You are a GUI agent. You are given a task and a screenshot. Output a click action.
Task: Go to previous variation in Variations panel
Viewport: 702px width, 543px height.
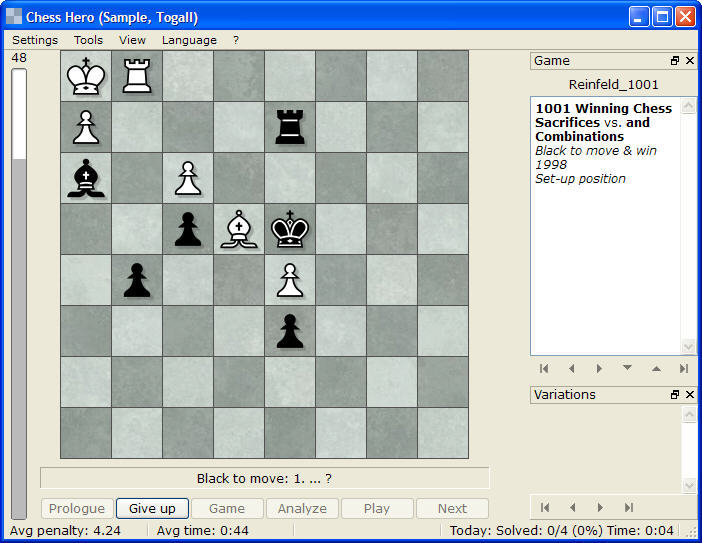[573, 507]
